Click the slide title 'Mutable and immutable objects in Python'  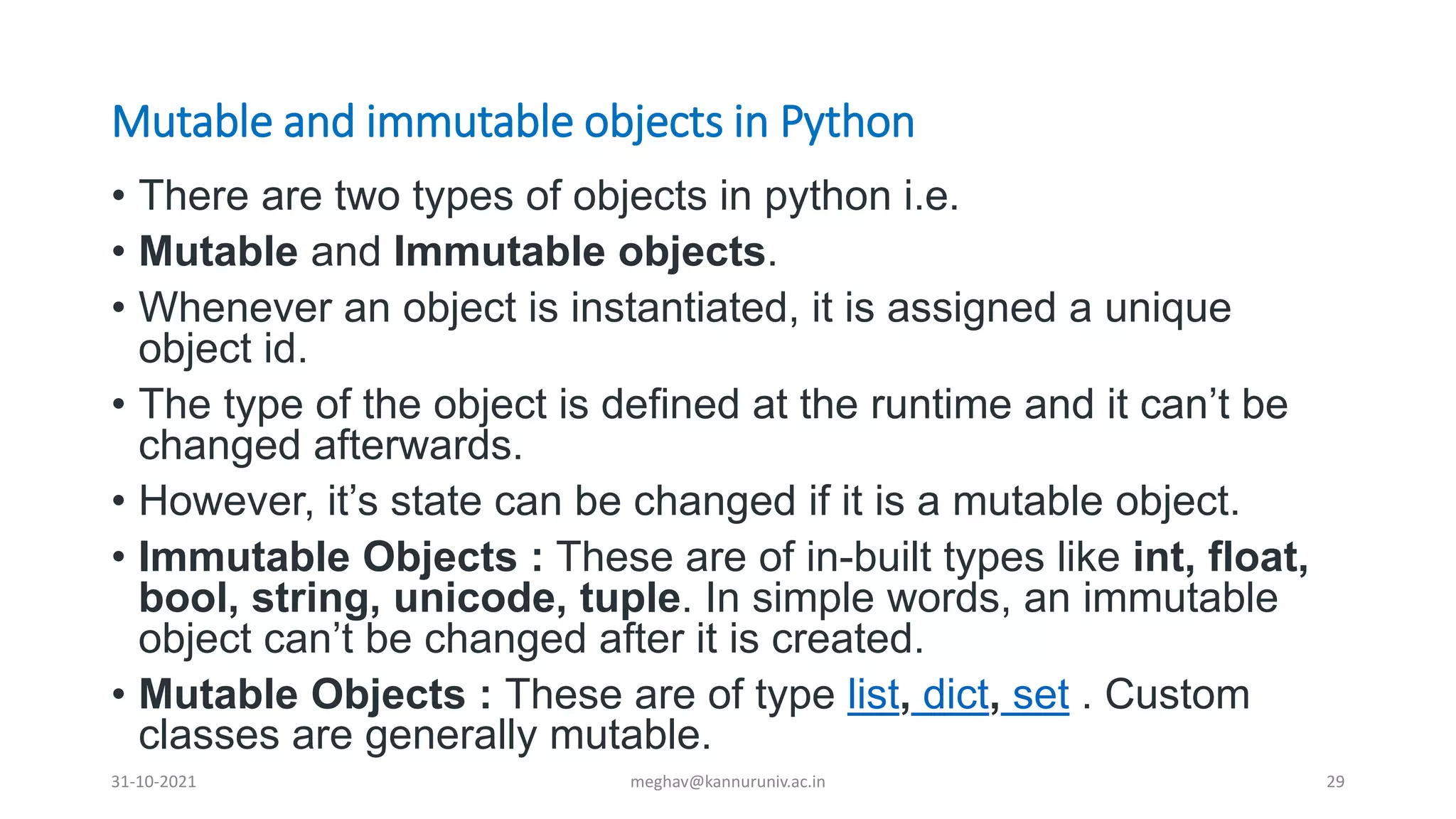click(513, 122)
